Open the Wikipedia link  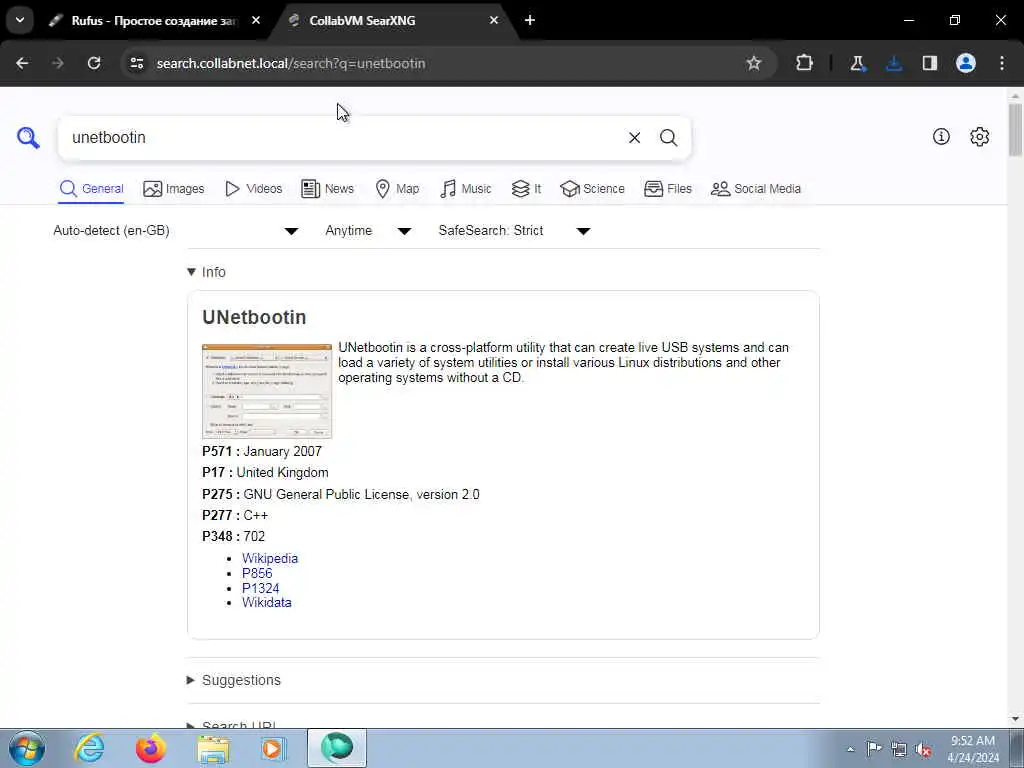point(270,558)
